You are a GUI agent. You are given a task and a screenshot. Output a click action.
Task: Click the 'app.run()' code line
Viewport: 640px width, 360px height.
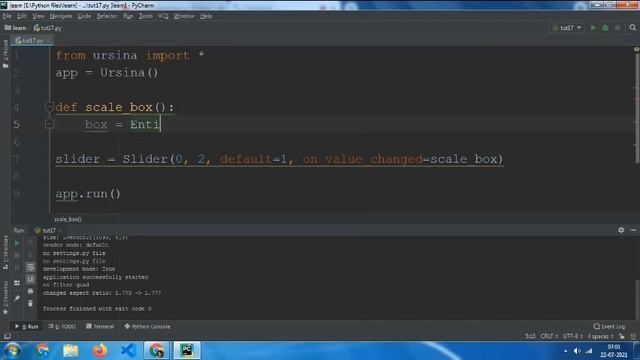(88, 193)
